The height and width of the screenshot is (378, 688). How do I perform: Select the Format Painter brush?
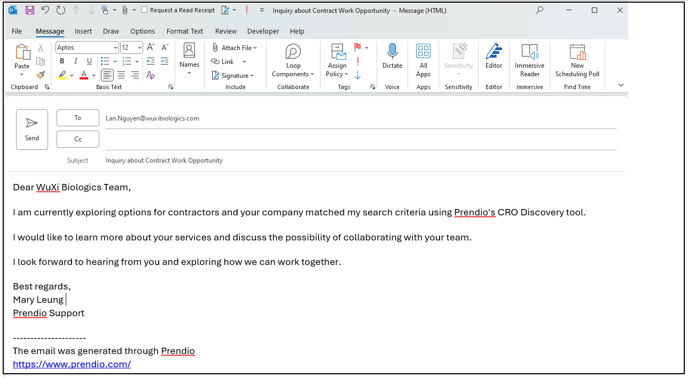(40, 75)
